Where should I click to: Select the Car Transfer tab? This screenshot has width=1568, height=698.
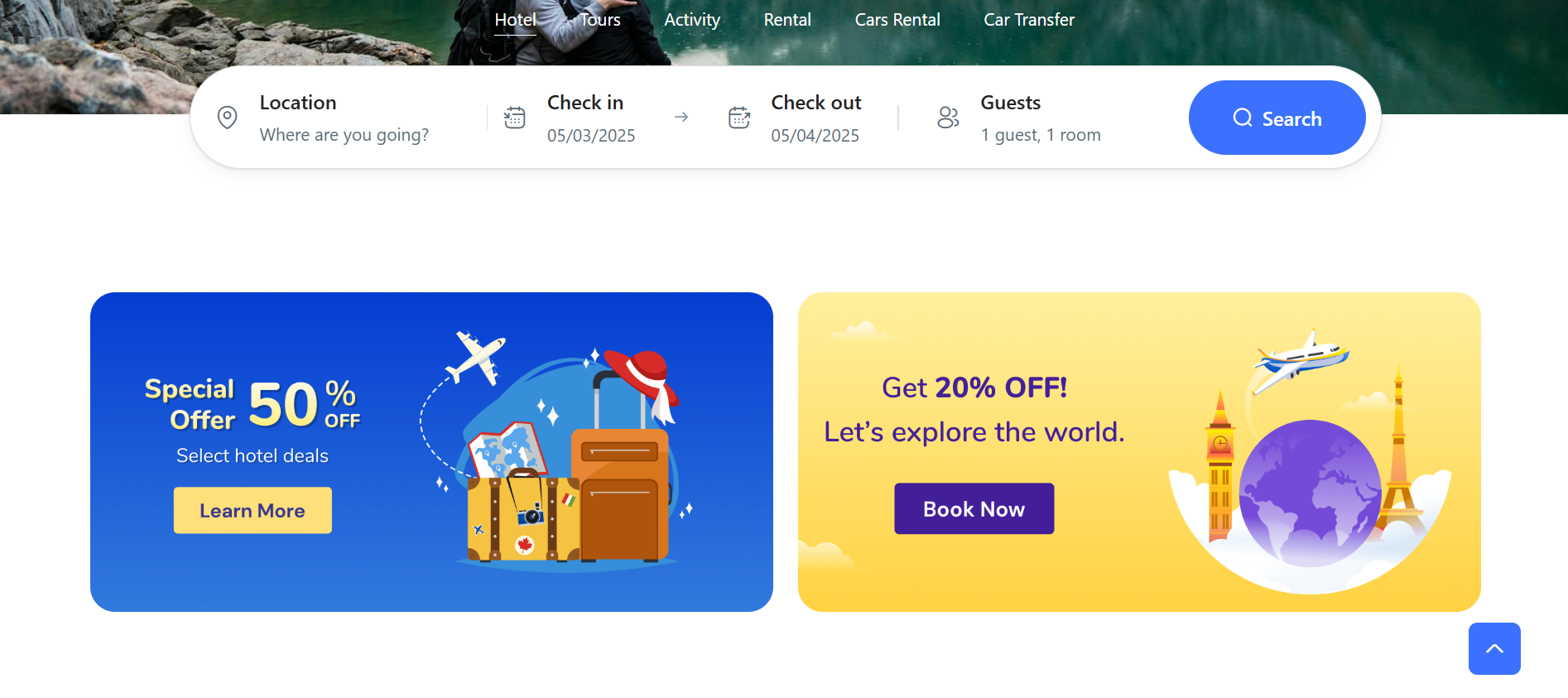pyautogui.click(x=1029, y=20)
